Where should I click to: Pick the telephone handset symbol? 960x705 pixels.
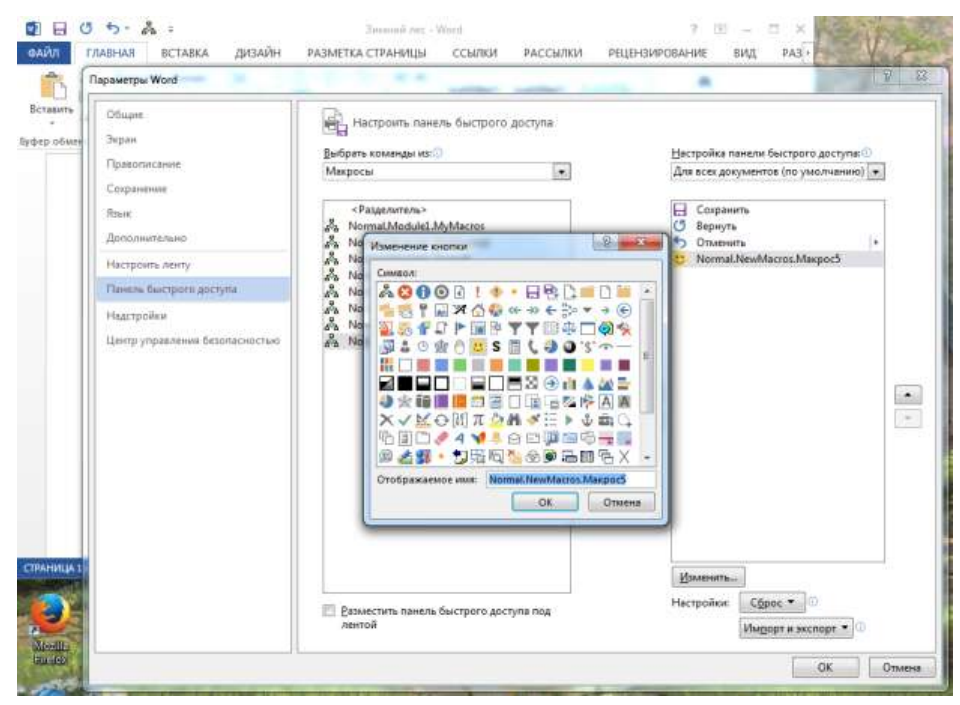pyautogui.click(x=532, y=345)
